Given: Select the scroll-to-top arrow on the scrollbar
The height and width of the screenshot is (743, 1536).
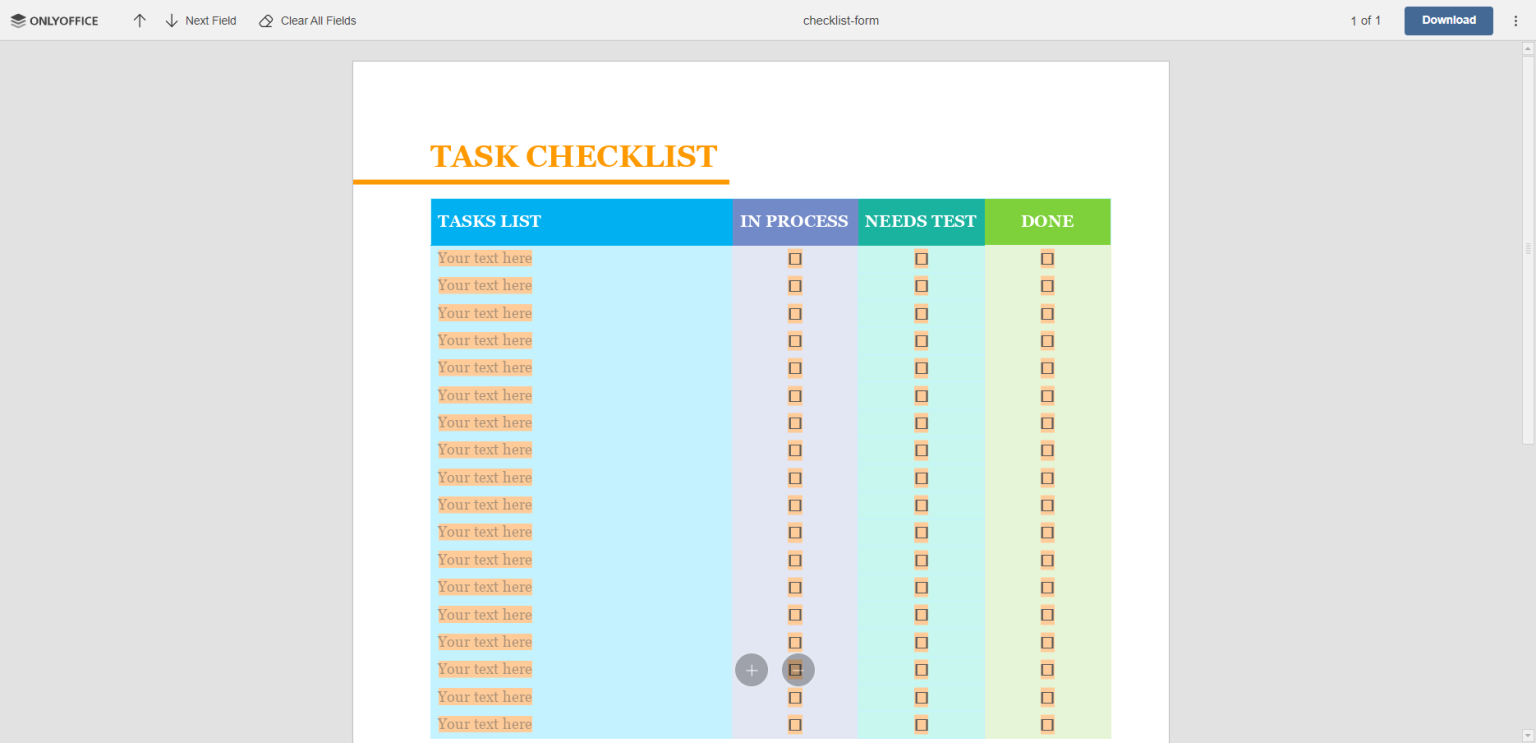Looking at the screenshot, I should [1528, 47].
